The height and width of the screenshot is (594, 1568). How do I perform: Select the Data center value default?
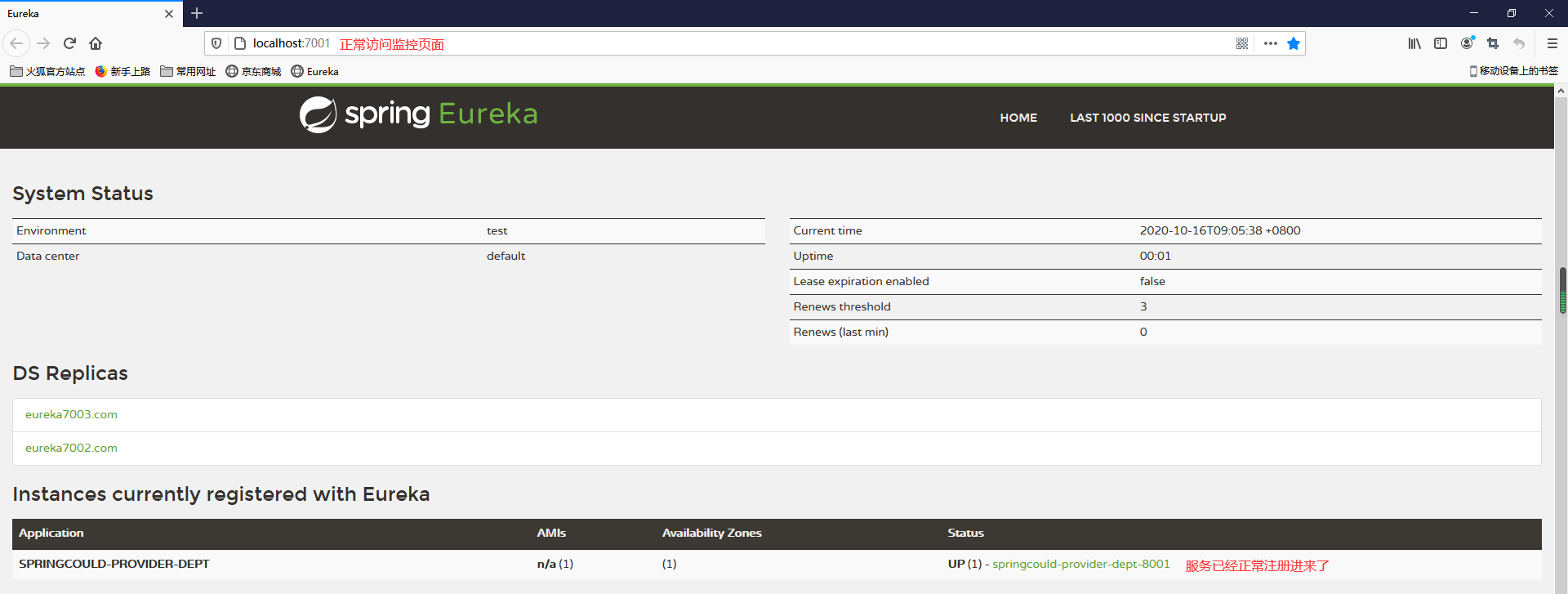click(x=506, y=256)
